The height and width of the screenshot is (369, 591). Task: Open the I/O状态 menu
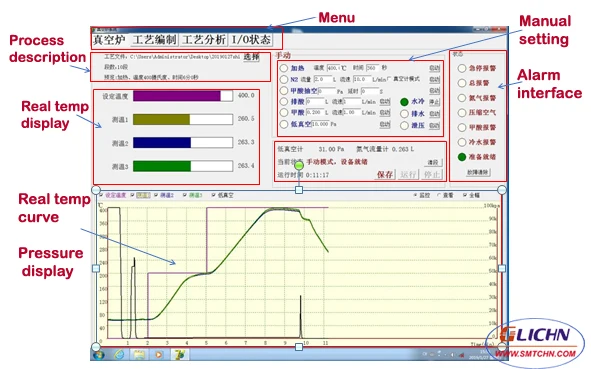(251, 40)
